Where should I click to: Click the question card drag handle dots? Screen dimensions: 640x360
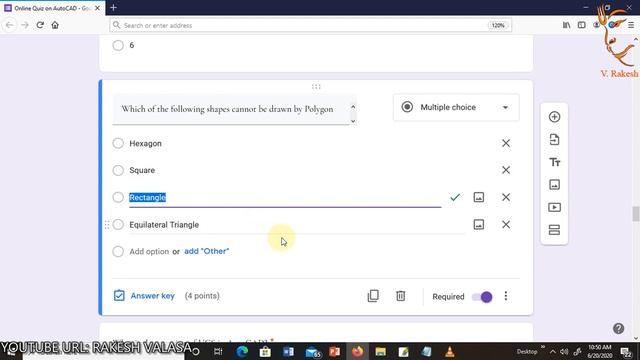(316, 87)
